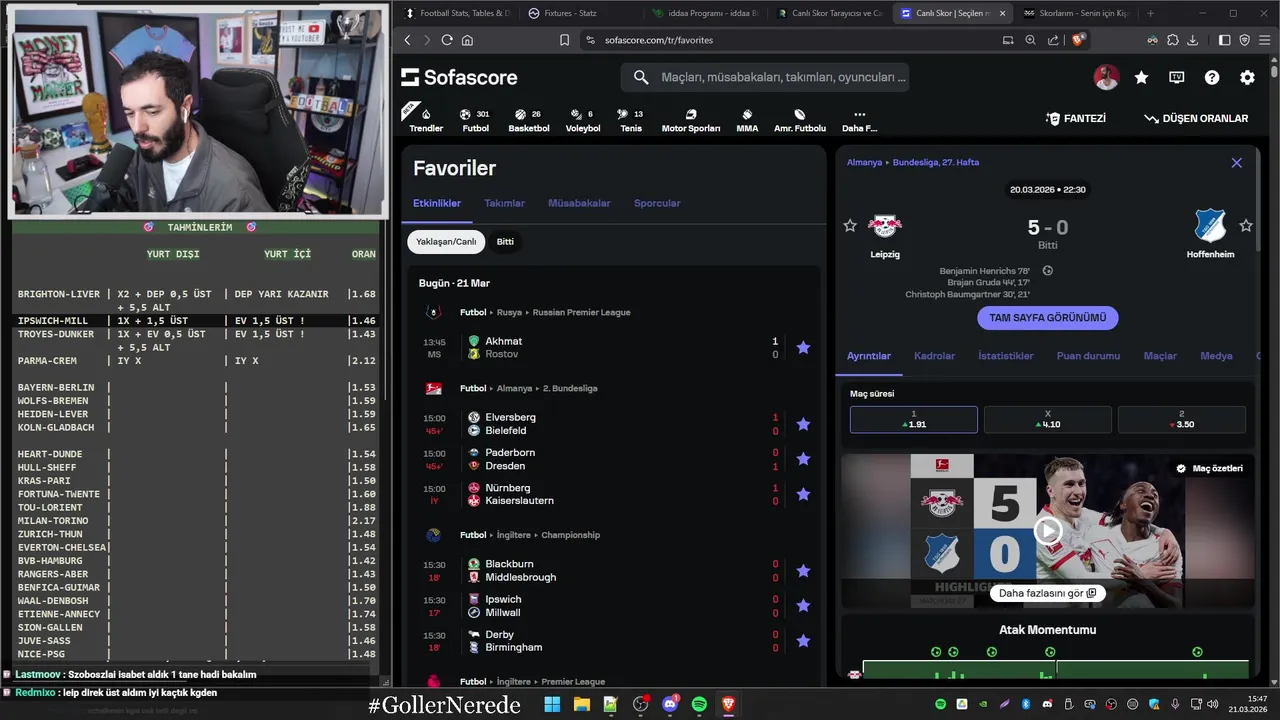Viewport: 1280px width, 720px height.
Task: Select draw odds 4.10
Action: [1047, 419]
